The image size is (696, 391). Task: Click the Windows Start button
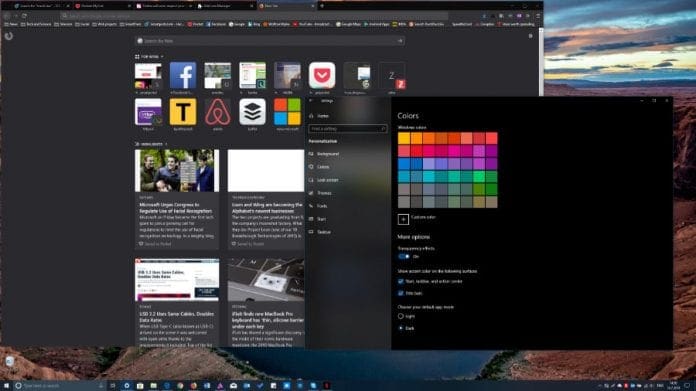coord(6,386)
